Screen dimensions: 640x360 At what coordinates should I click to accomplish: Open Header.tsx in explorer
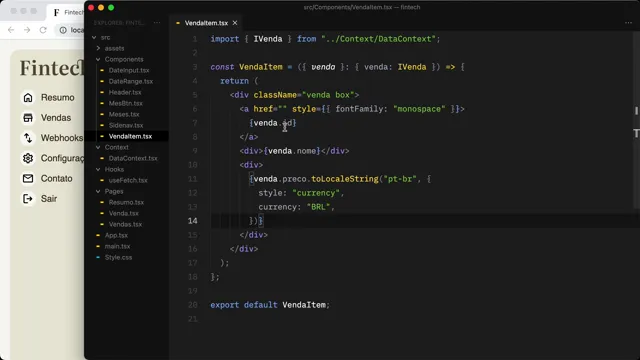point(125,92)
